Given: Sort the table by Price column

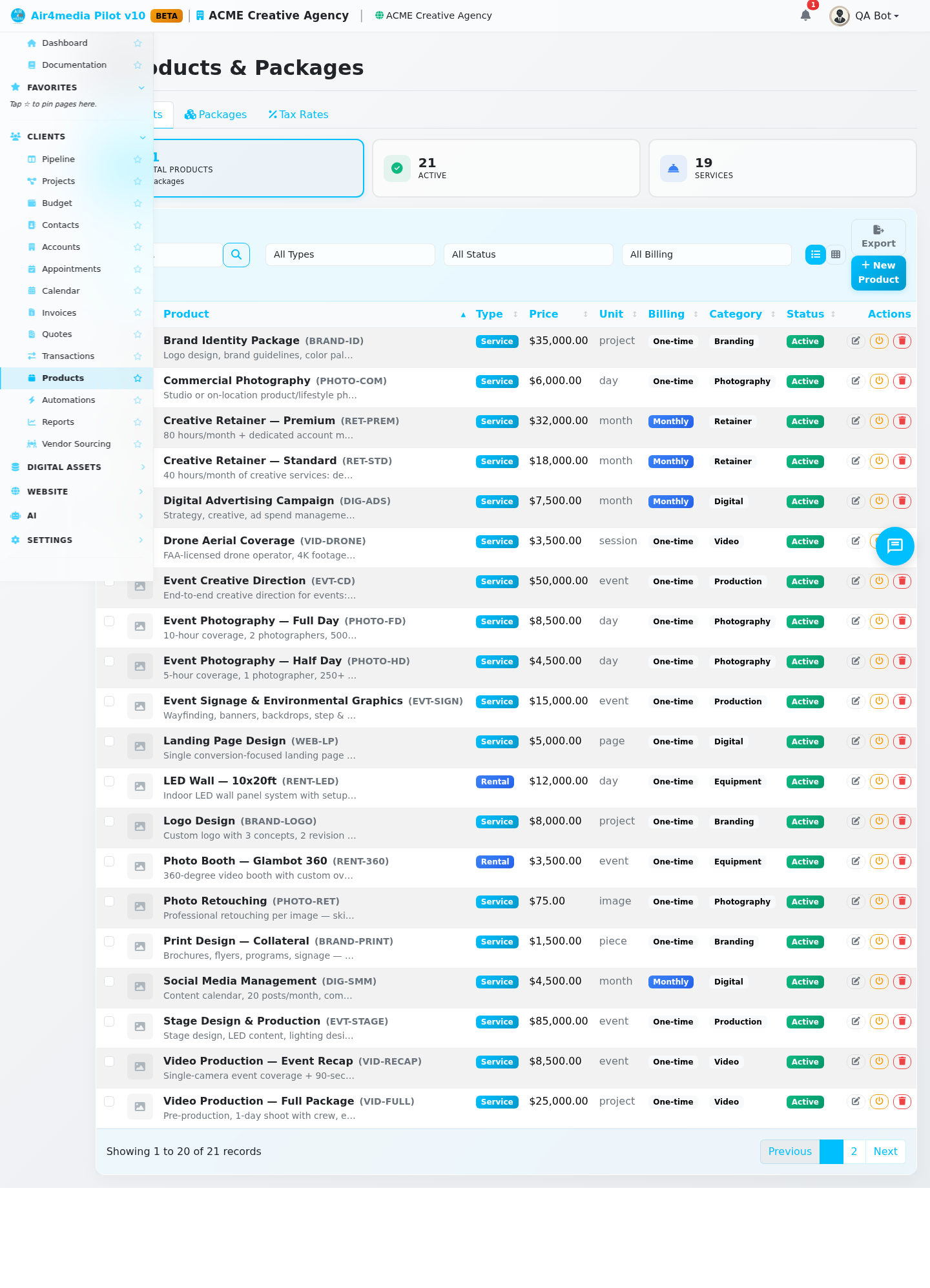Looking at the screenshot, I should pos(558,314).
